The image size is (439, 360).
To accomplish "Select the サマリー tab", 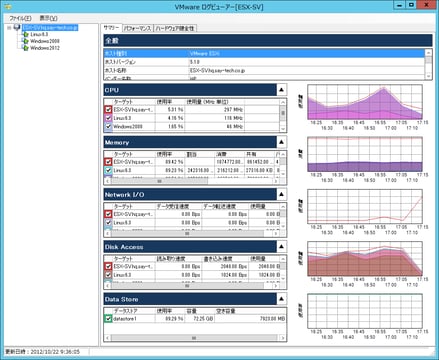I will pyautogui.click(x=111, y=28).
